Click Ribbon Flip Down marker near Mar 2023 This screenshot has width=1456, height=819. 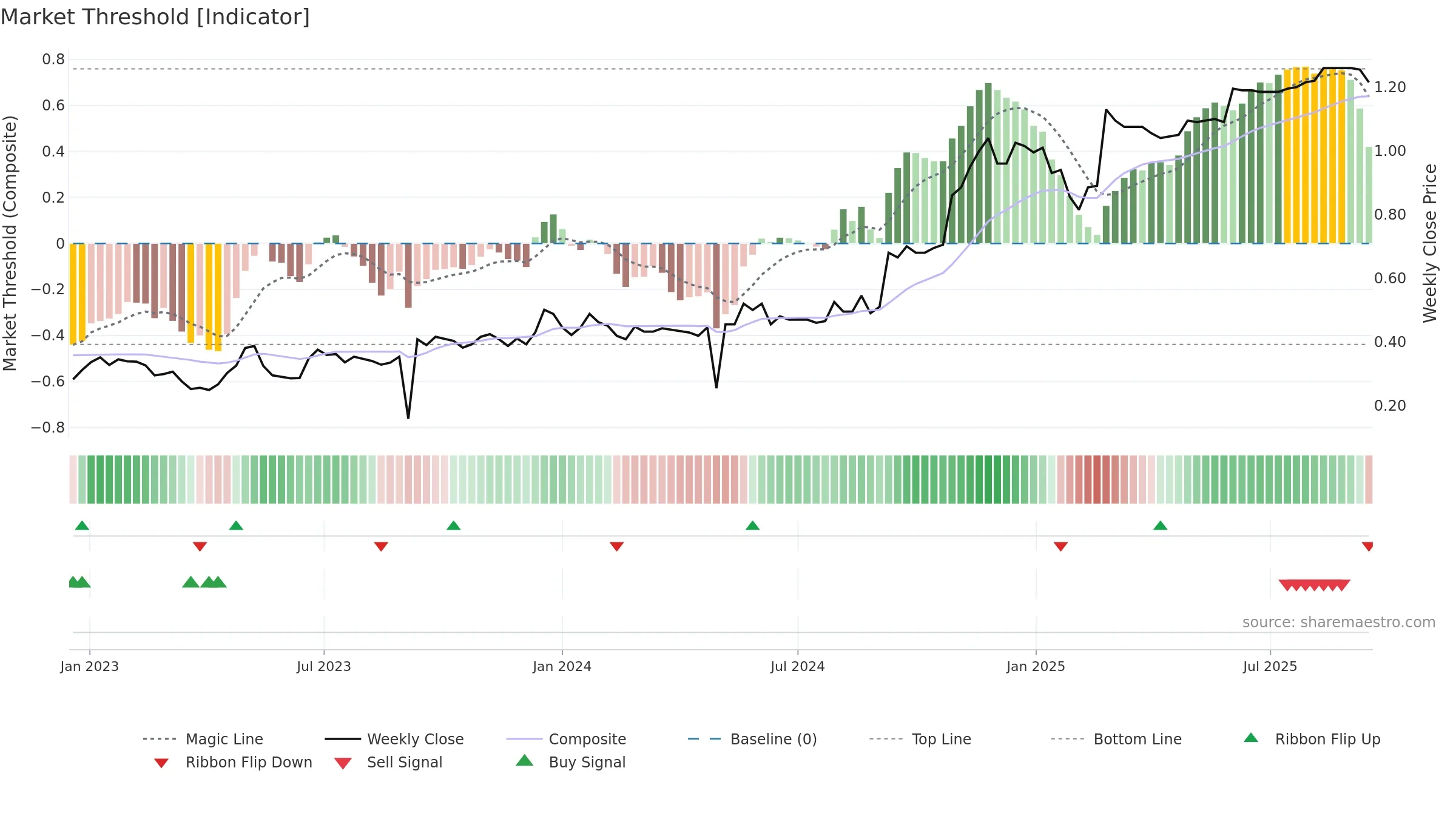tap(200, 547)
